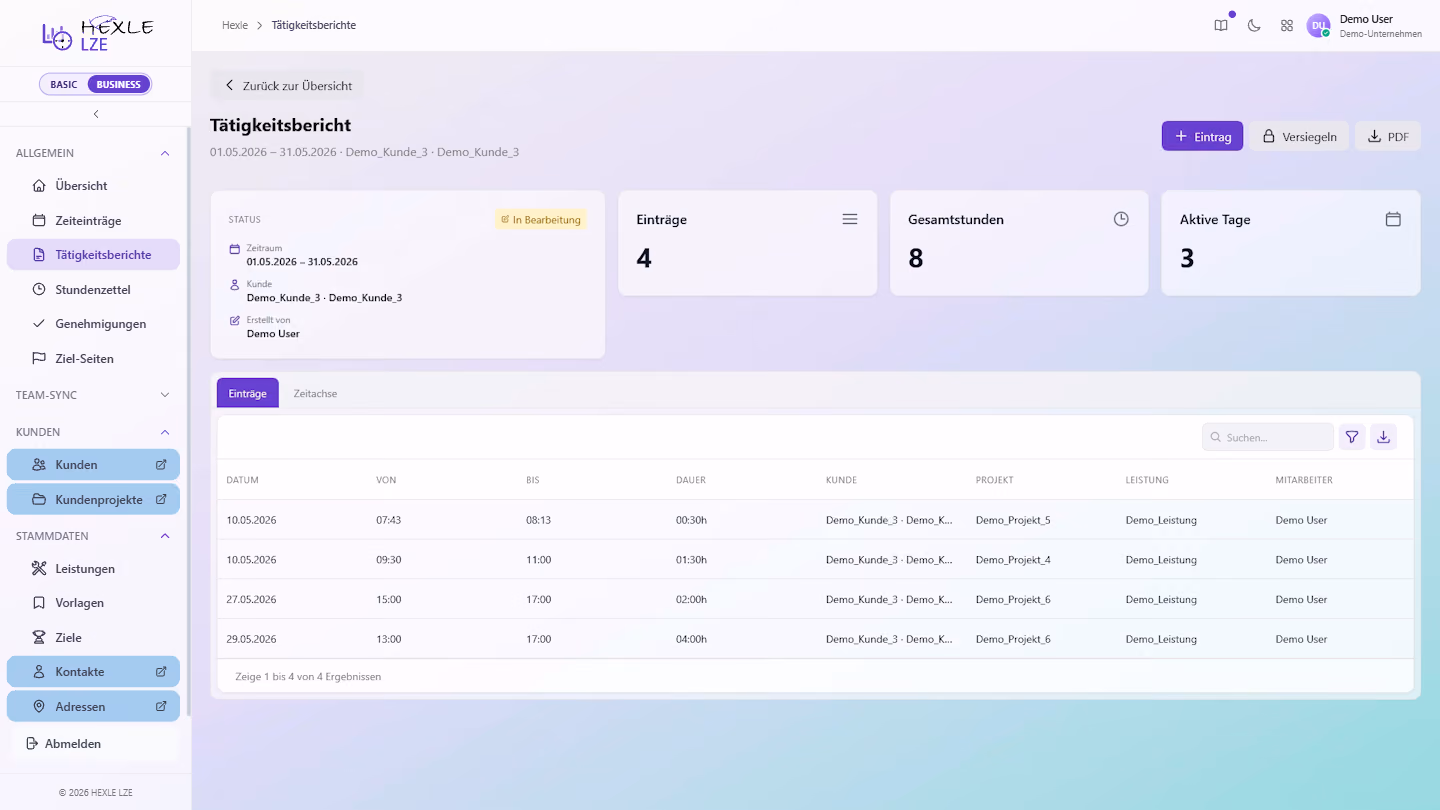Click the Versiegeln button
Viewport: 1440px width, 810px height.
click(x=1299, y=136)
